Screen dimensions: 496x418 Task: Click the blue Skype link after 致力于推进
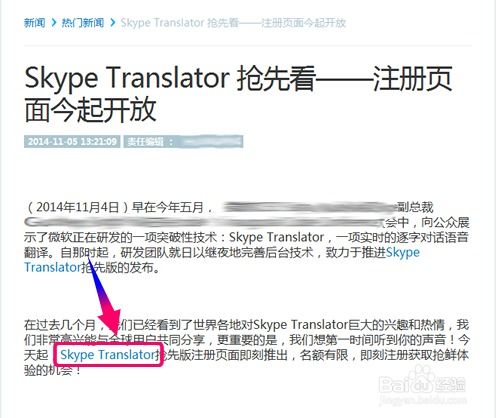pos(403,252)
